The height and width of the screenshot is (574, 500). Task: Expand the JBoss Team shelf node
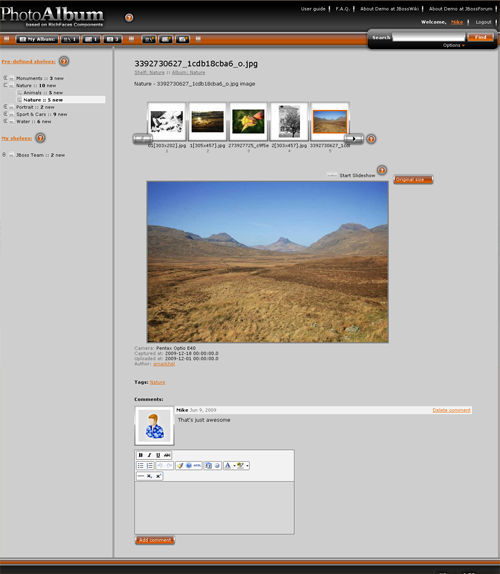click(4, 154)
